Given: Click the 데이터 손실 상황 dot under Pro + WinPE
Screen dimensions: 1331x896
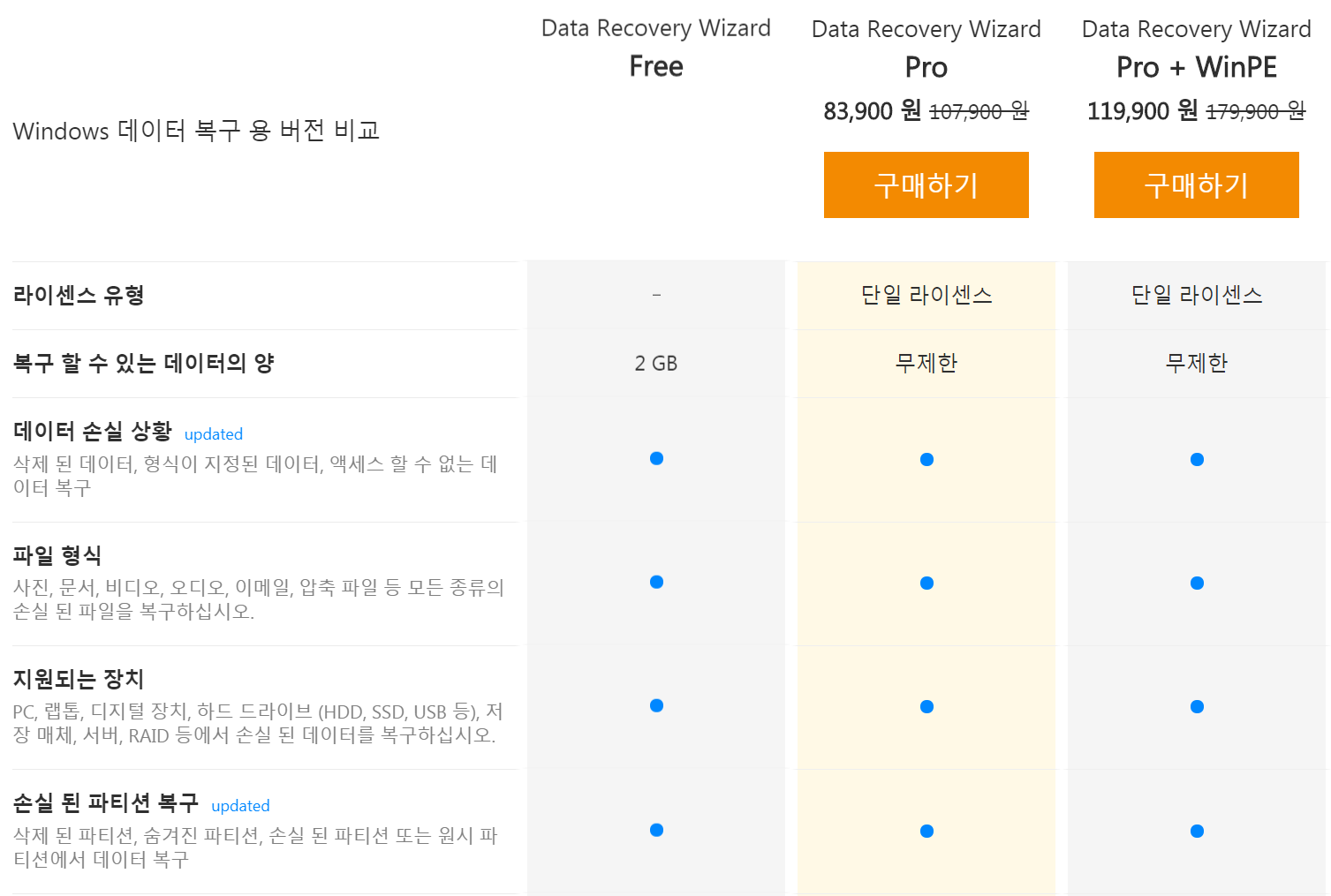Looking at the screenshot, I should (1197, 459).
